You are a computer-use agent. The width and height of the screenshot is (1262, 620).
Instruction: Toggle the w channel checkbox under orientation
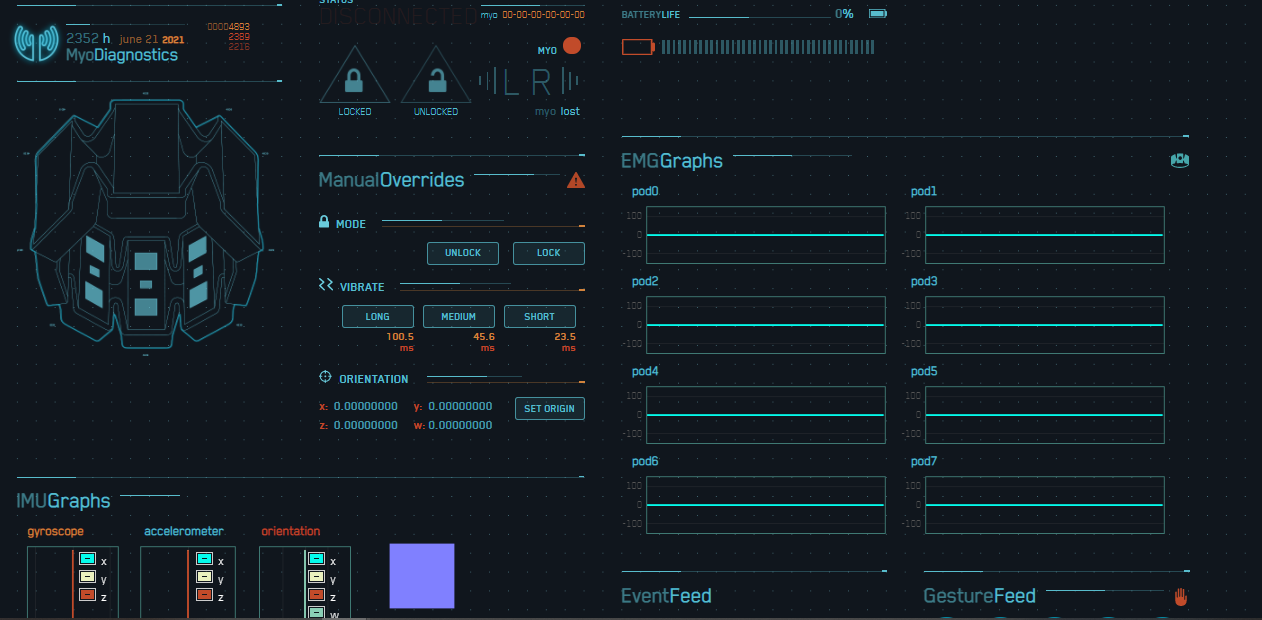coord(317,612)
